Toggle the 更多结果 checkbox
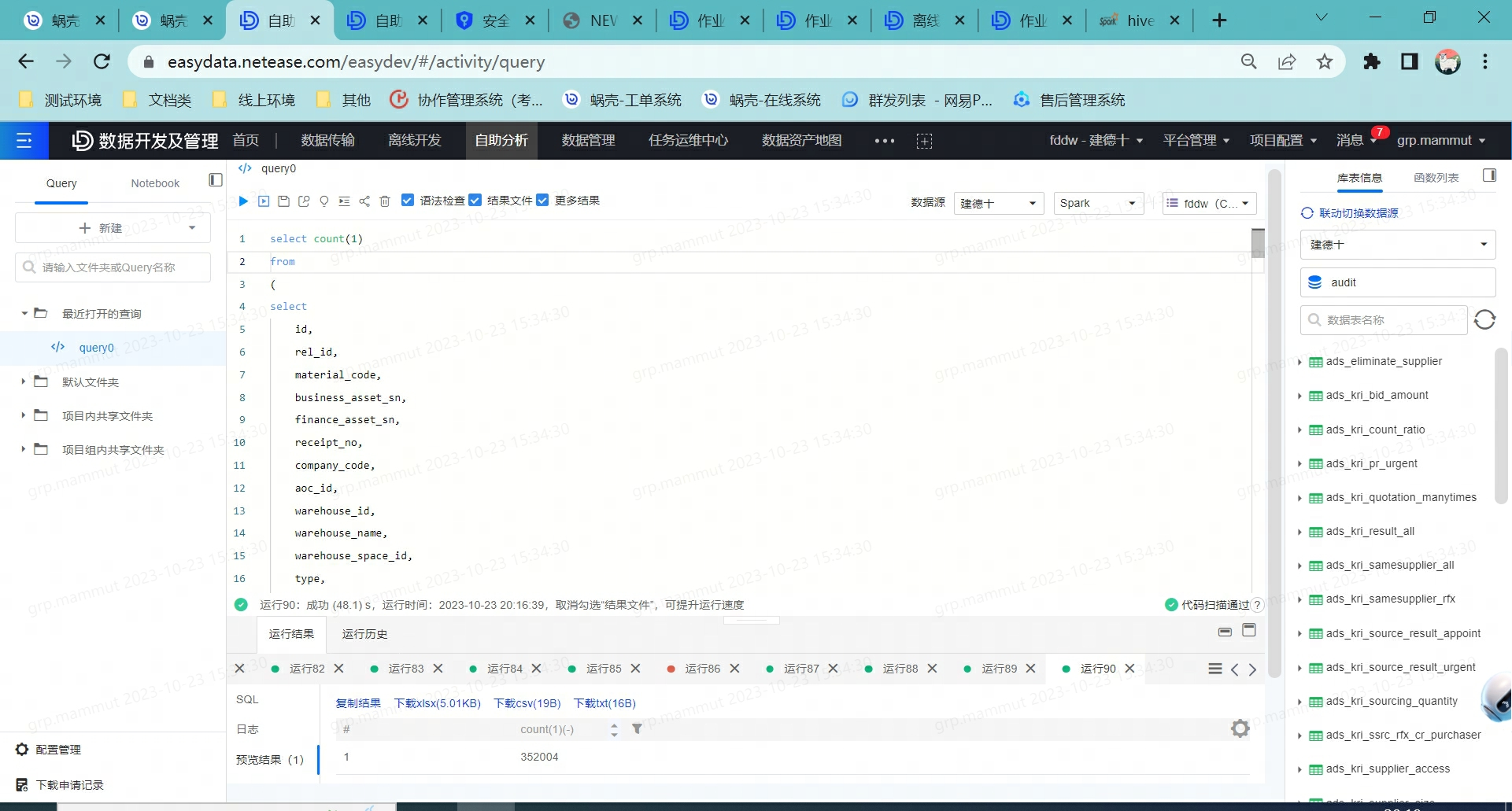Viewport: 1512px width, 811px height. (x=543, y=200)
